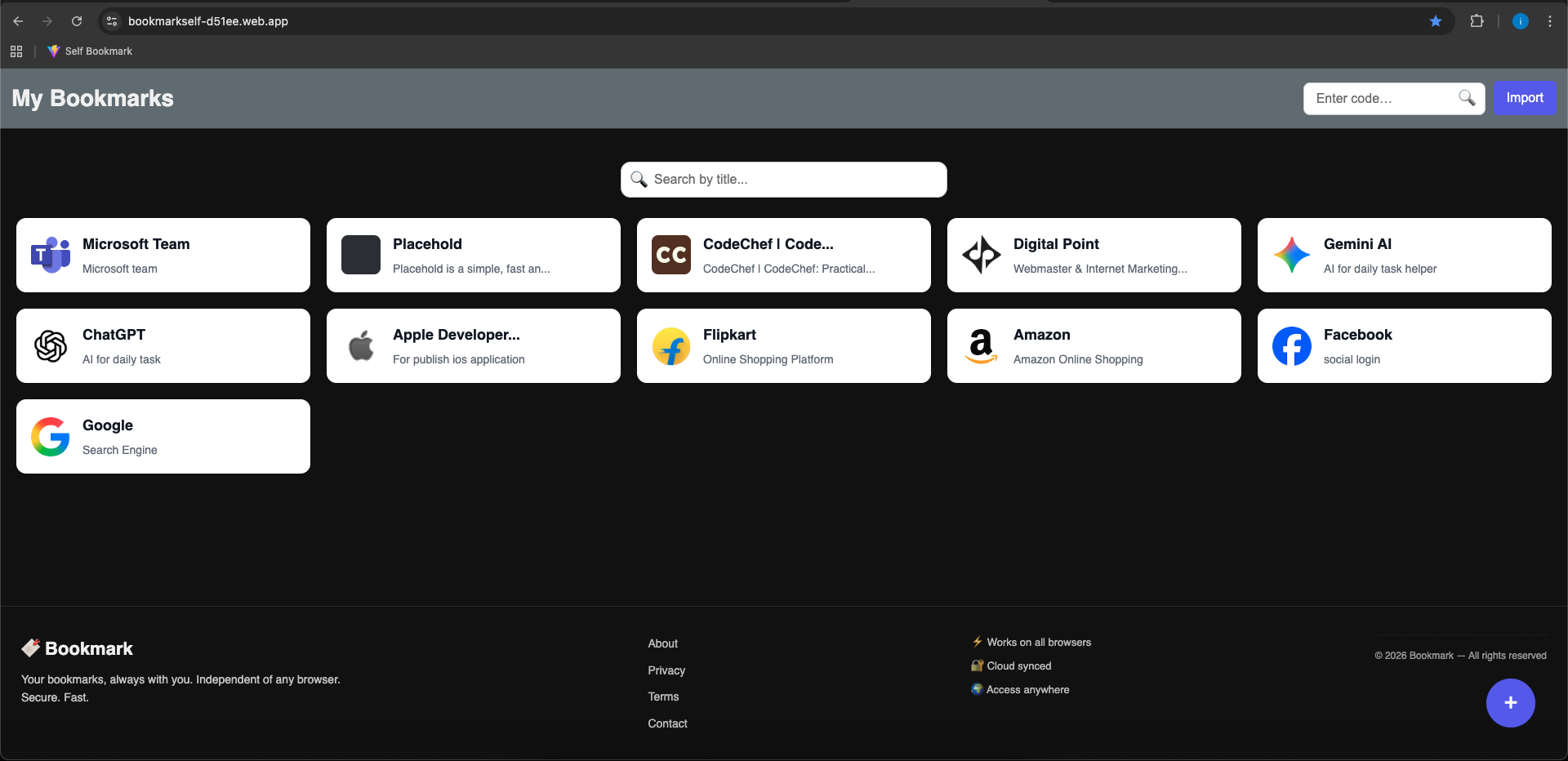
Task: Click 'Webmaster & Internet Marketing...' description
Action: [1100, 269]
